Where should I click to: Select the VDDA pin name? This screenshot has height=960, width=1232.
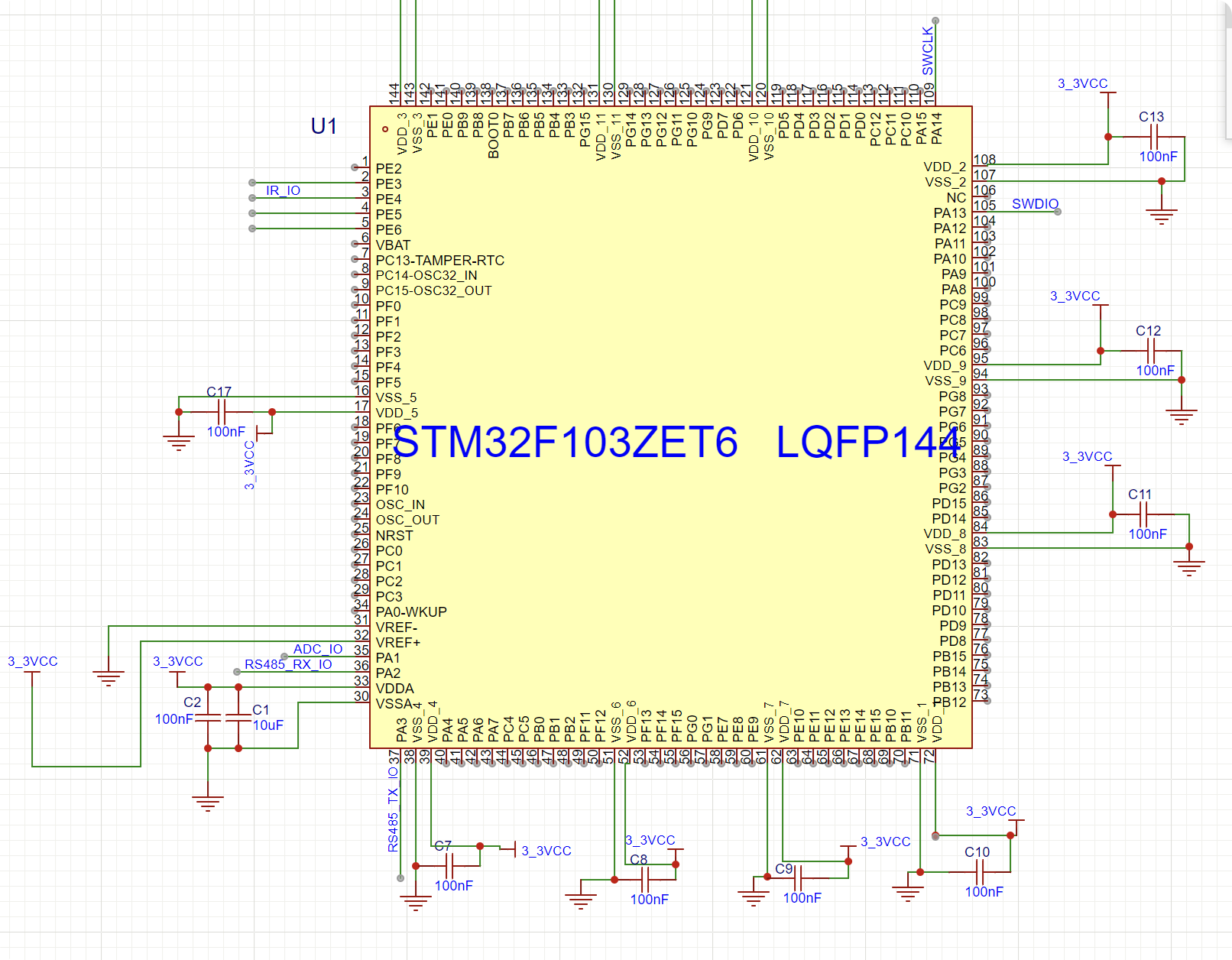click(x=394, y=689)
